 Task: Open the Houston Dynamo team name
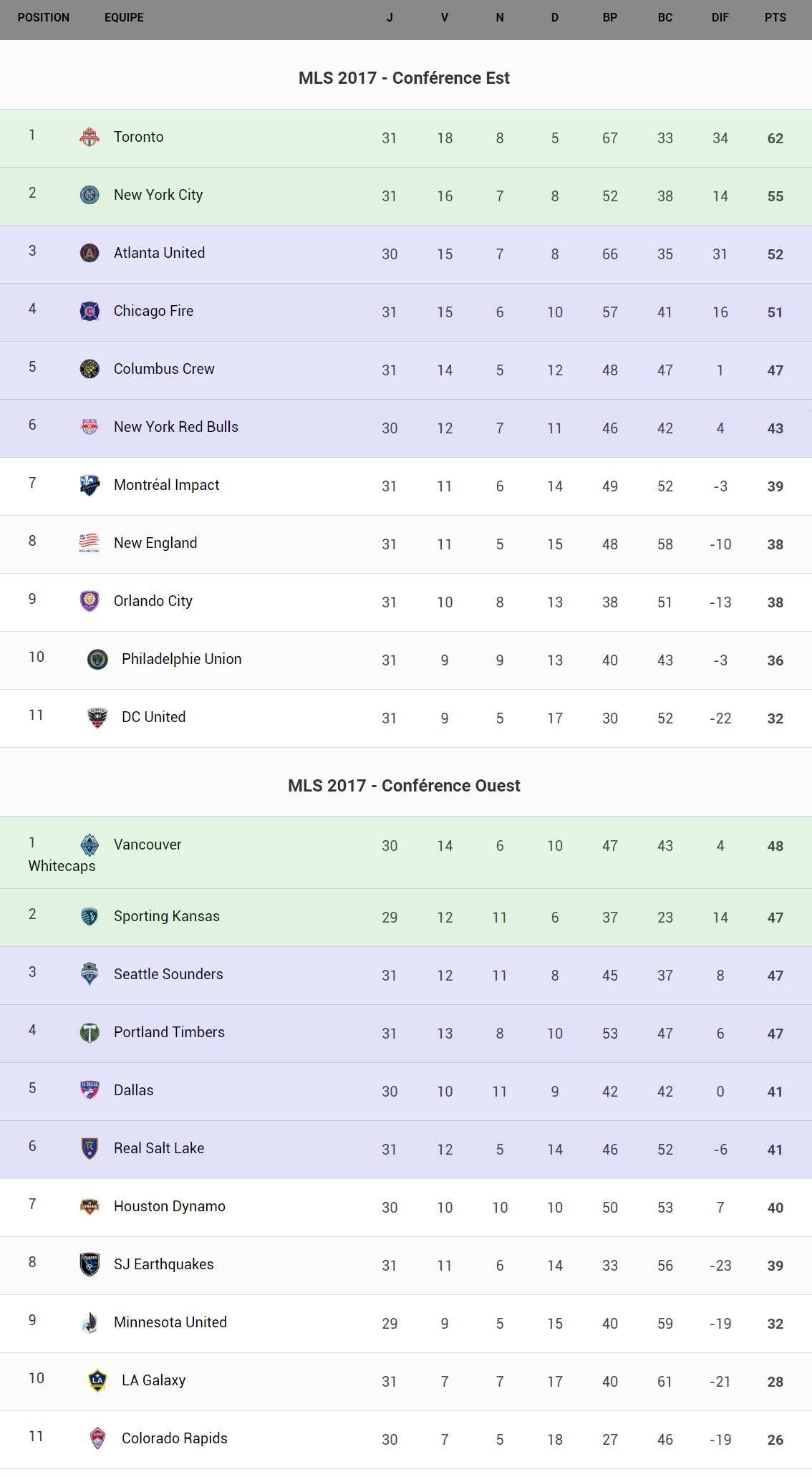click(170, 1206)
